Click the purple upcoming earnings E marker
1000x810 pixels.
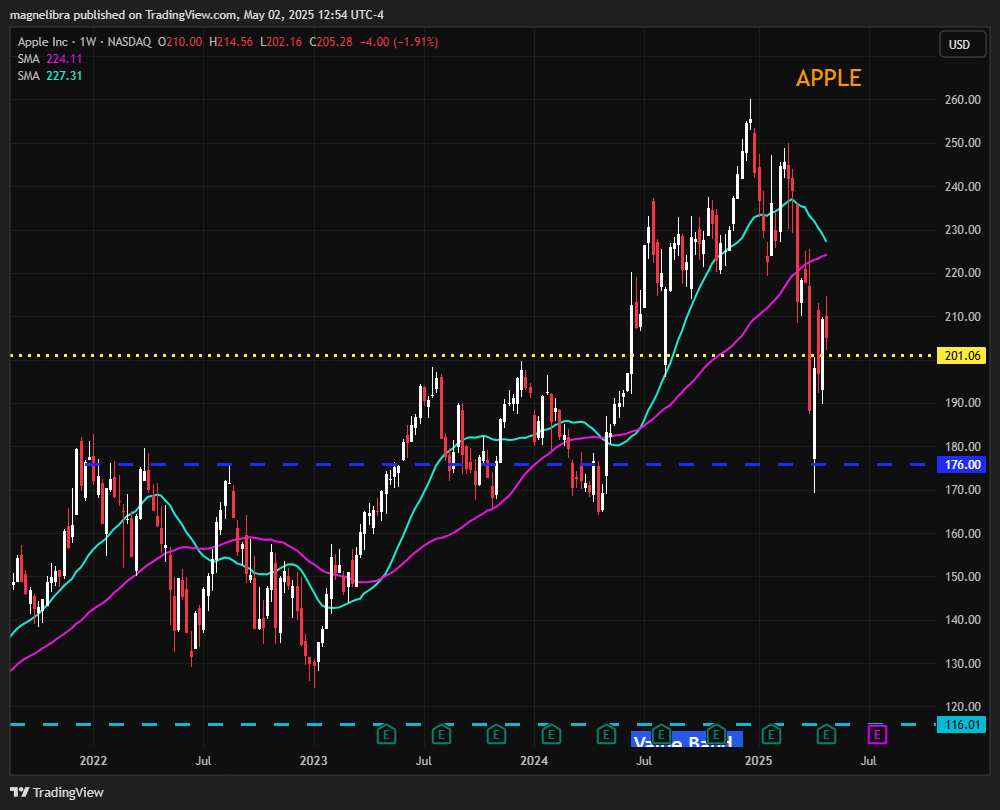tap(878, 735)
